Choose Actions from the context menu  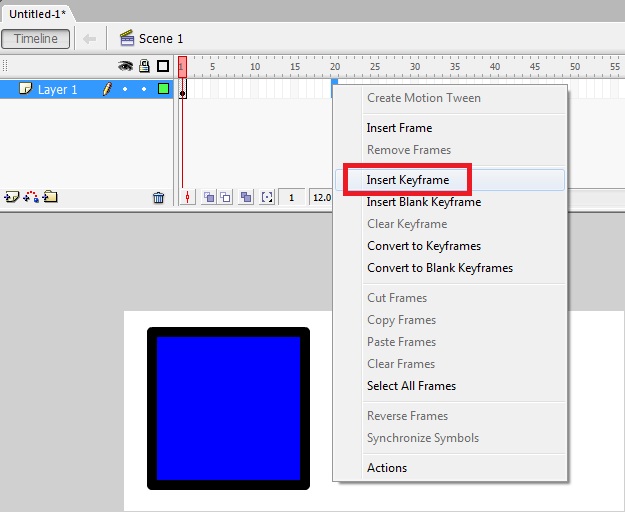(x=387, y=468)
